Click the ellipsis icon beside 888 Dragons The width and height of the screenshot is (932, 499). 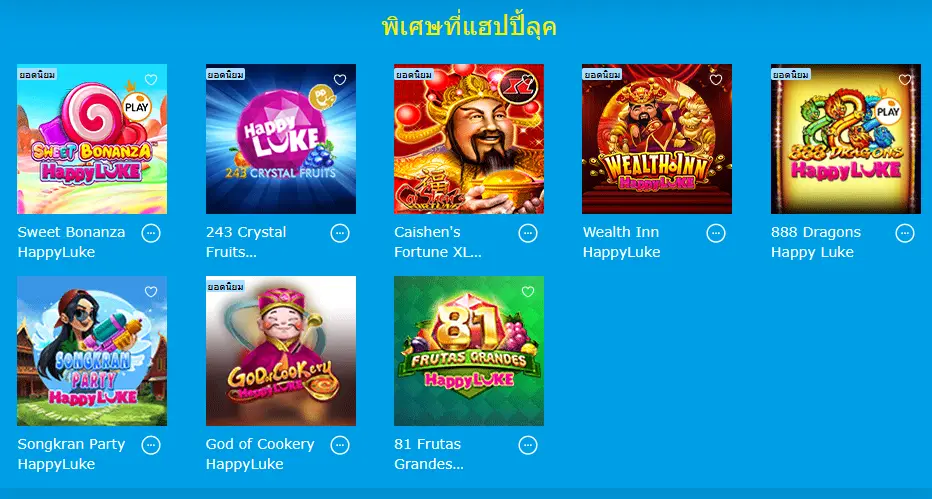(x=905, y=233)
